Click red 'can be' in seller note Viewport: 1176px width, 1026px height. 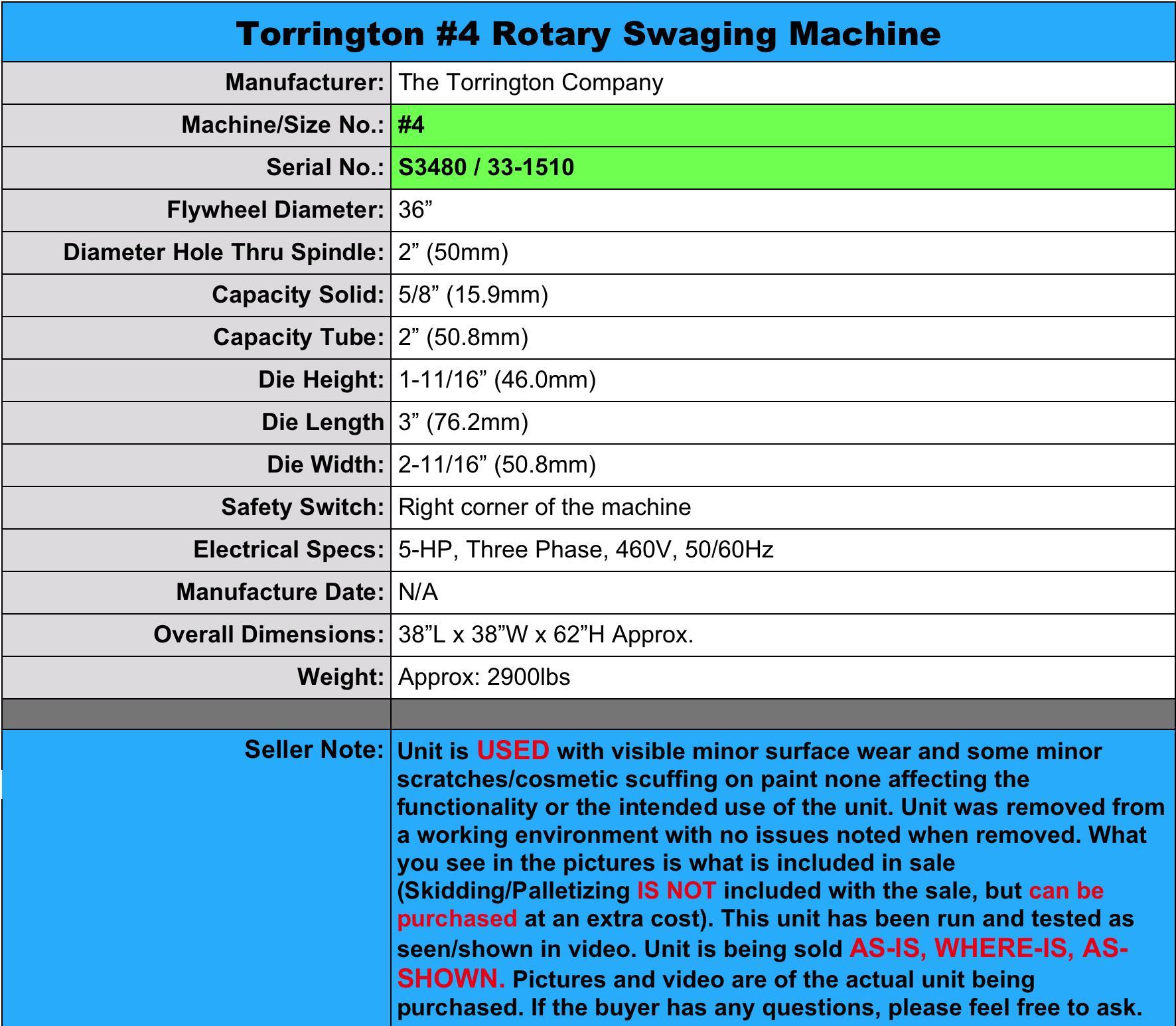1066,890
